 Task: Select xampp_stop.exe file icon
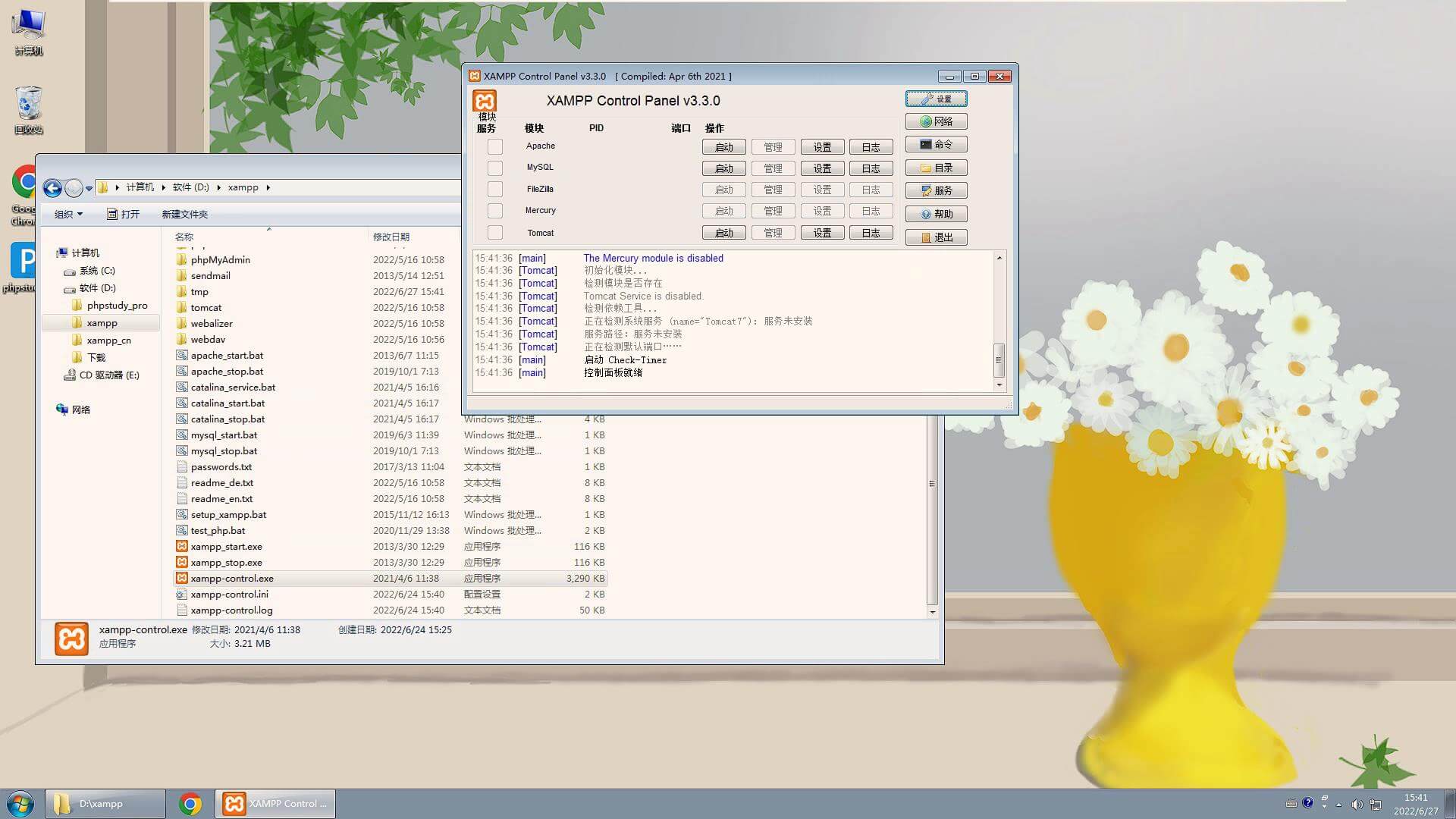coord(182,562)
